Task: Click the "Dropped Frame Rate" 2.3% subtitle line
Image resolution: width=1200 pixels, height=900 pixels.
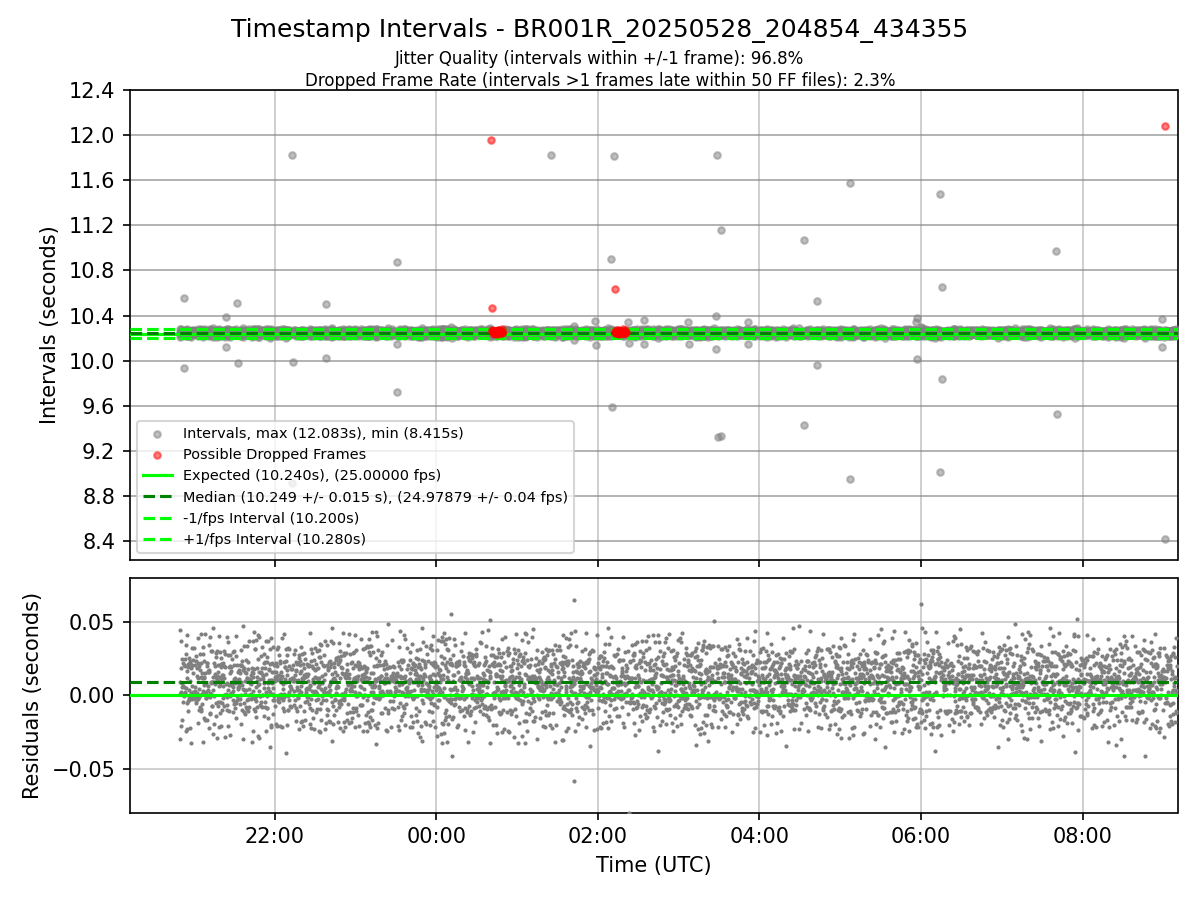Action: pos(599,80)
